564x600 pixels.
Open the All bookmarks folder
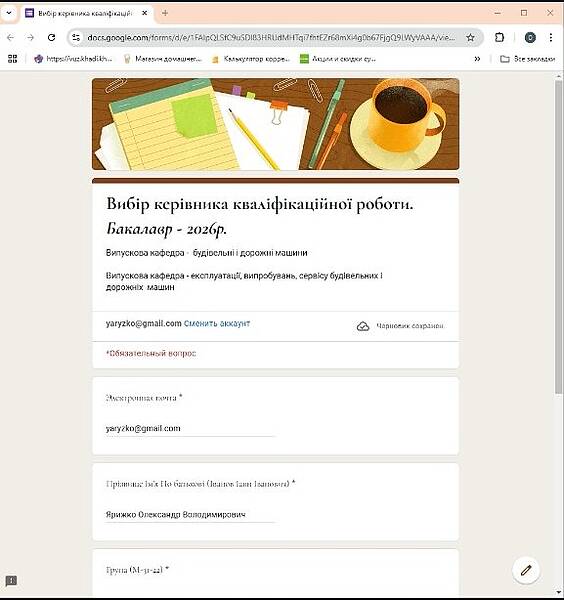pyautogui.click(x=528, y=59)
